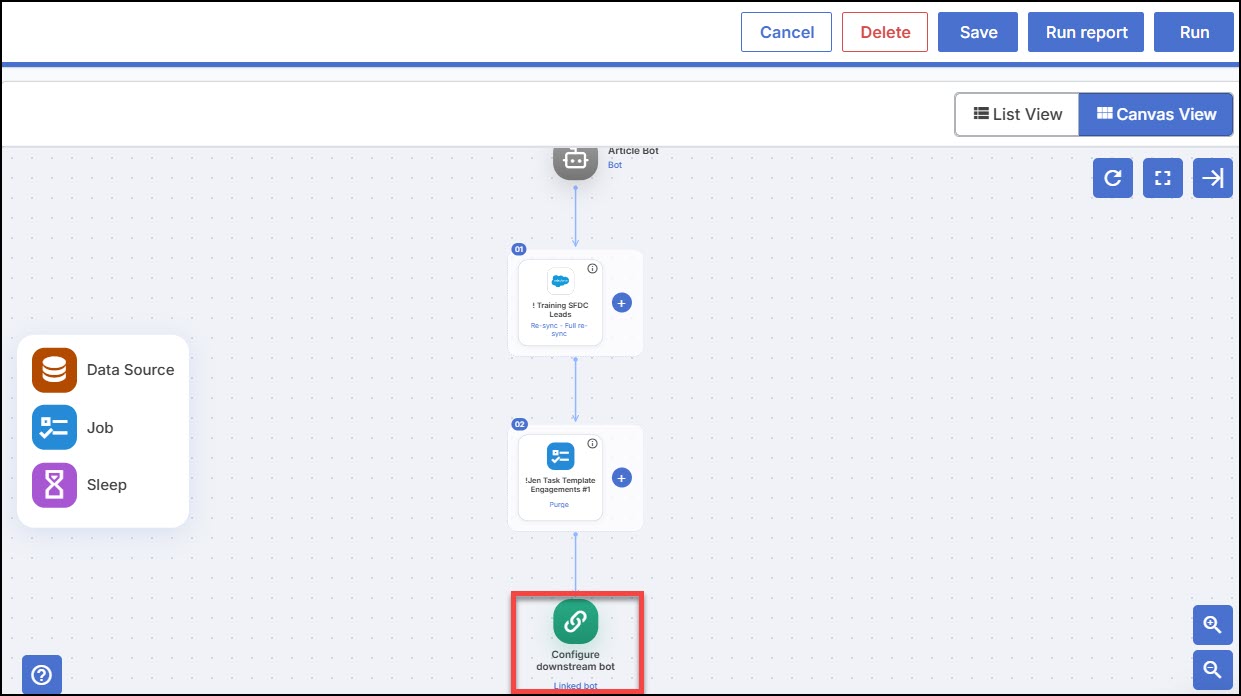Collapse the side panel arrow icon

click(1213, 178)
